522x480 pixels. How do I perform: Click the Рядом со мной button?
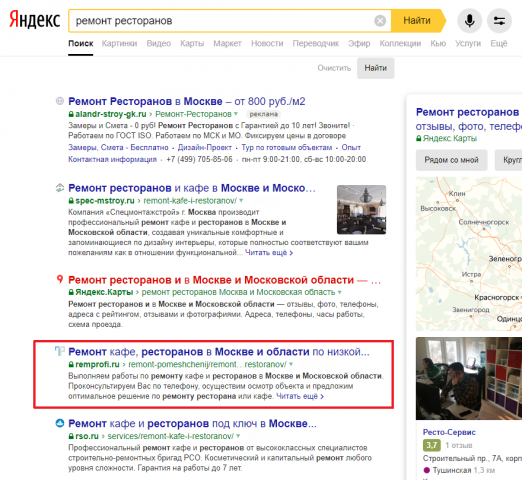point(451,160)
